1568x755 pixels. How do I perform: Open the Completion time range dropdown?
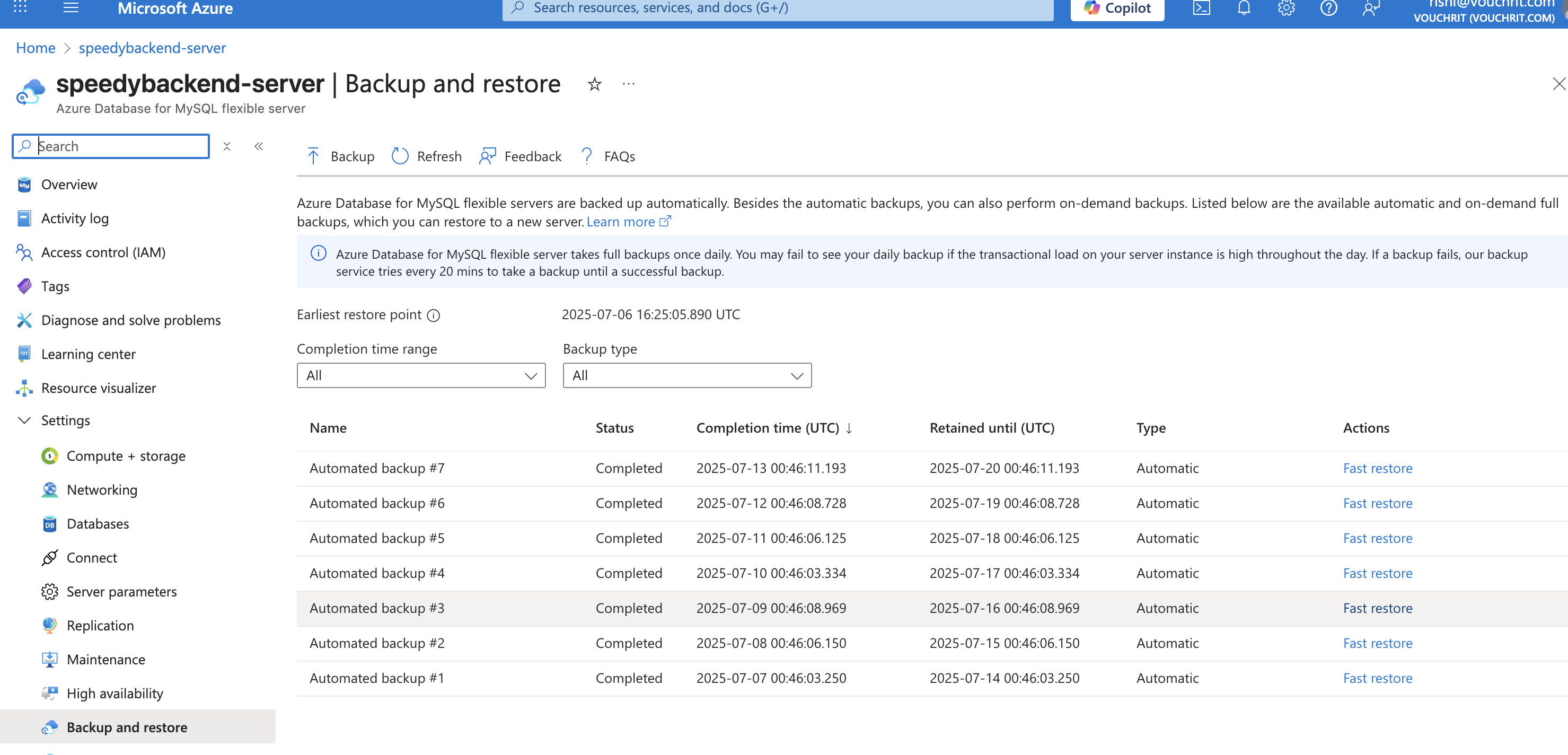click(x=420, y=376)
